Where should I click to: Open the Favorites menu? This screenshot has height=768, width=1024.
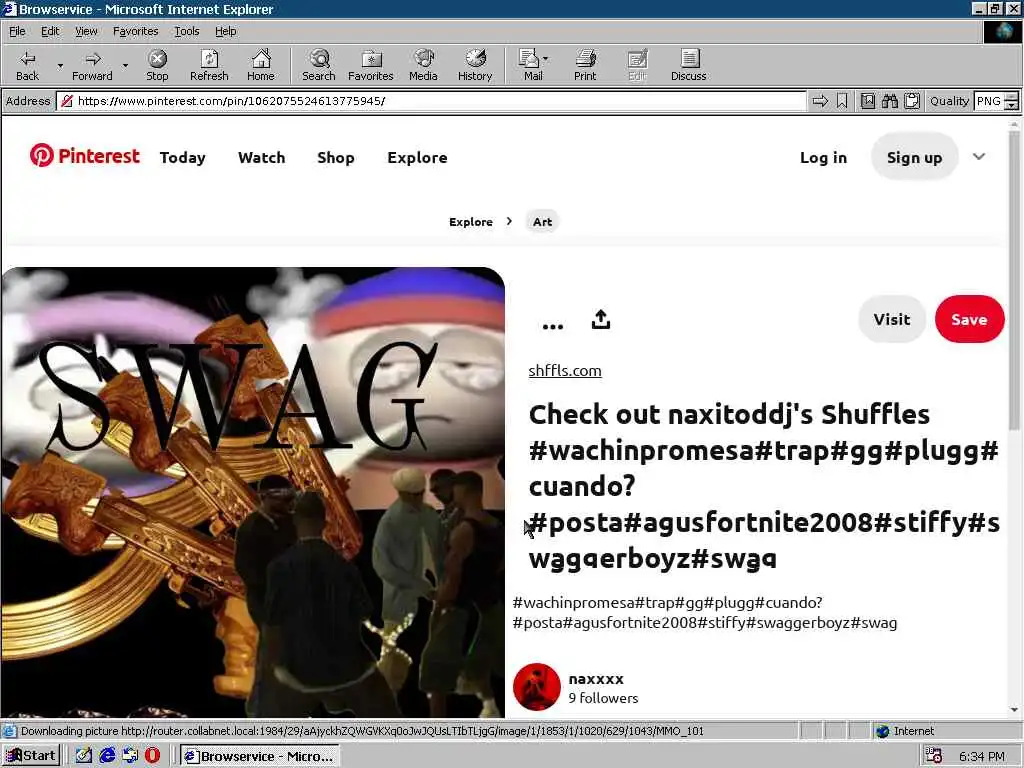[x=135, y=31]
